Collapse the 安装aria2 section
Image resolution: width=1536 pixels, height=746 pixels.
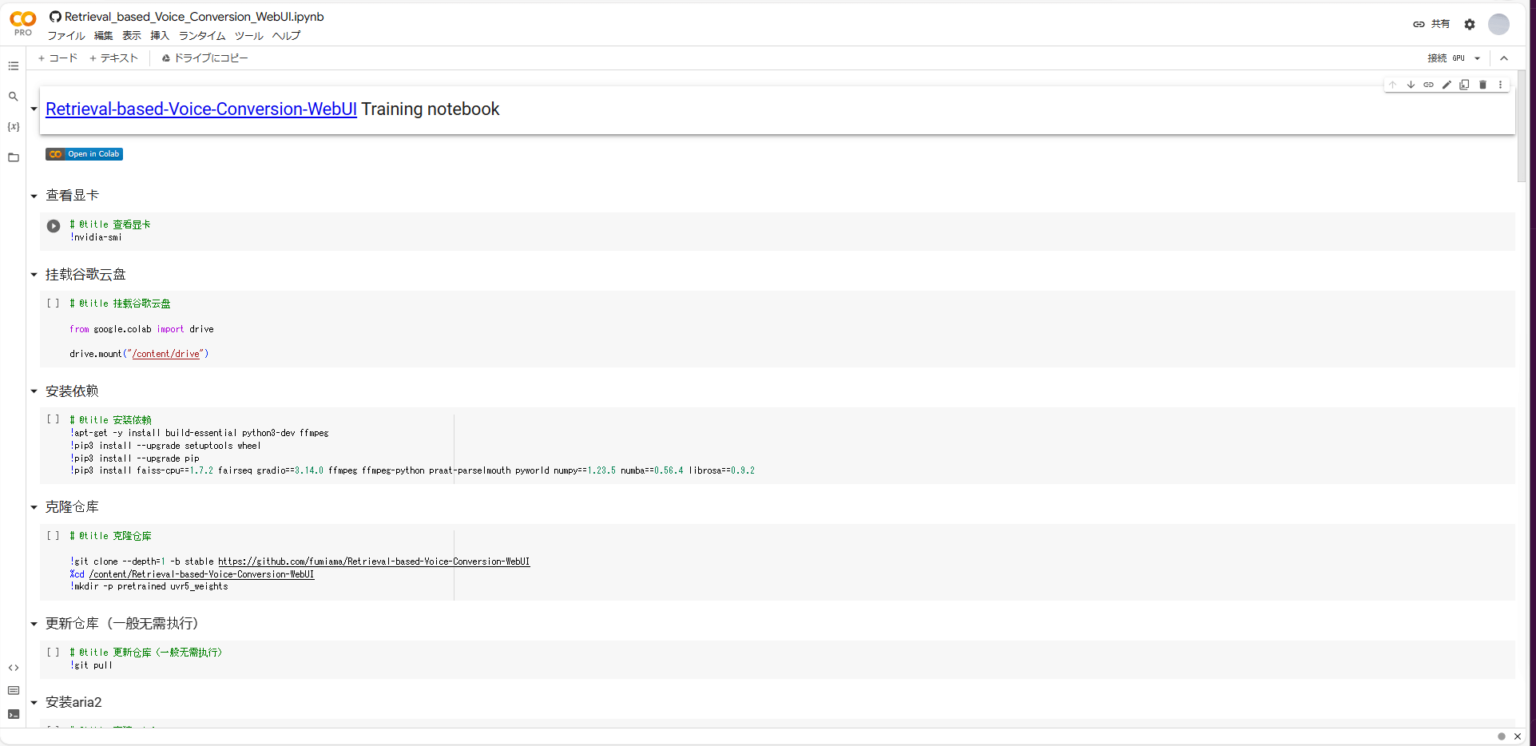[x=34, y=703]
